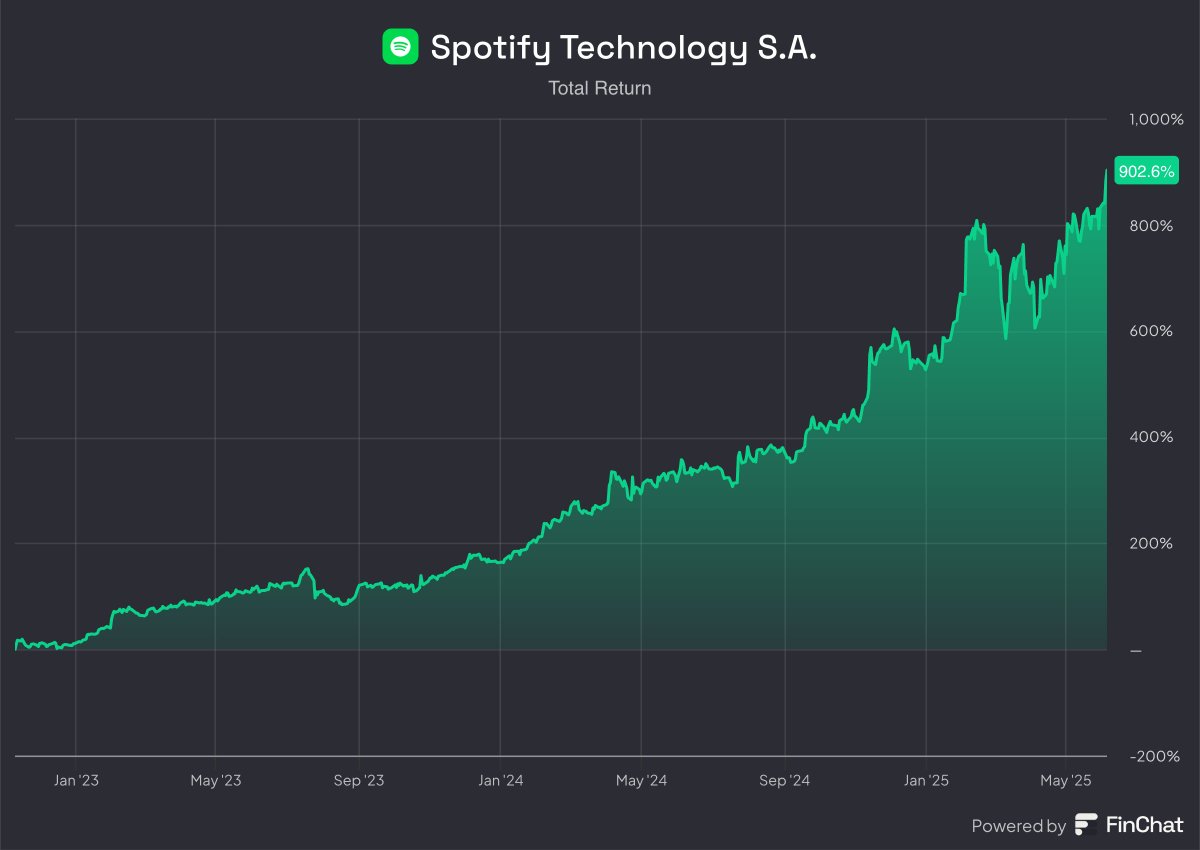1200x850 pixels.
Task: Click the 800% y-axis label
Action: click(1152, 225)
